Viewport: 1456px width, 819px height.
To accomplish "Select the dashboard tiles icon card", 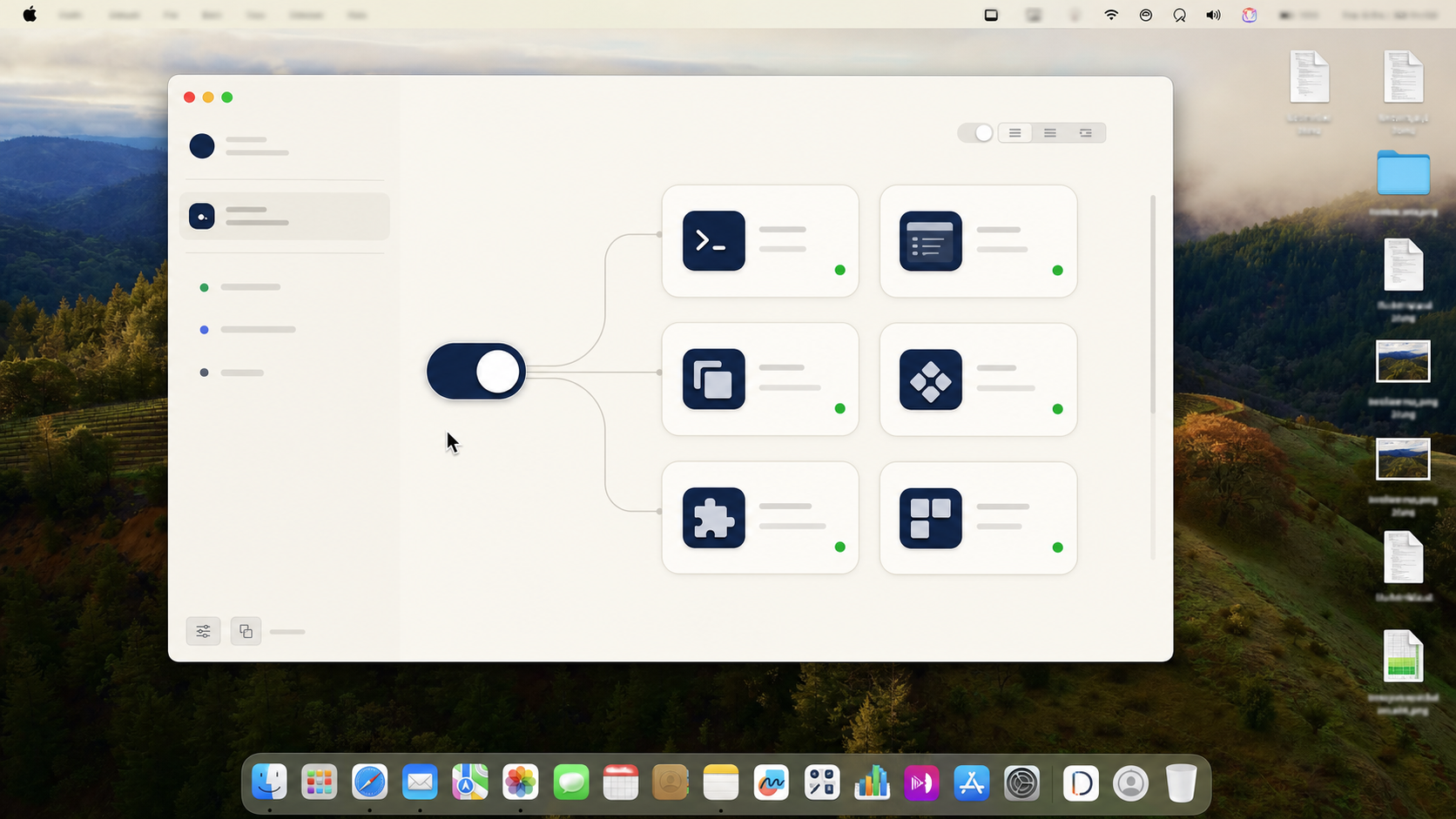I will [x=978, y=518].
